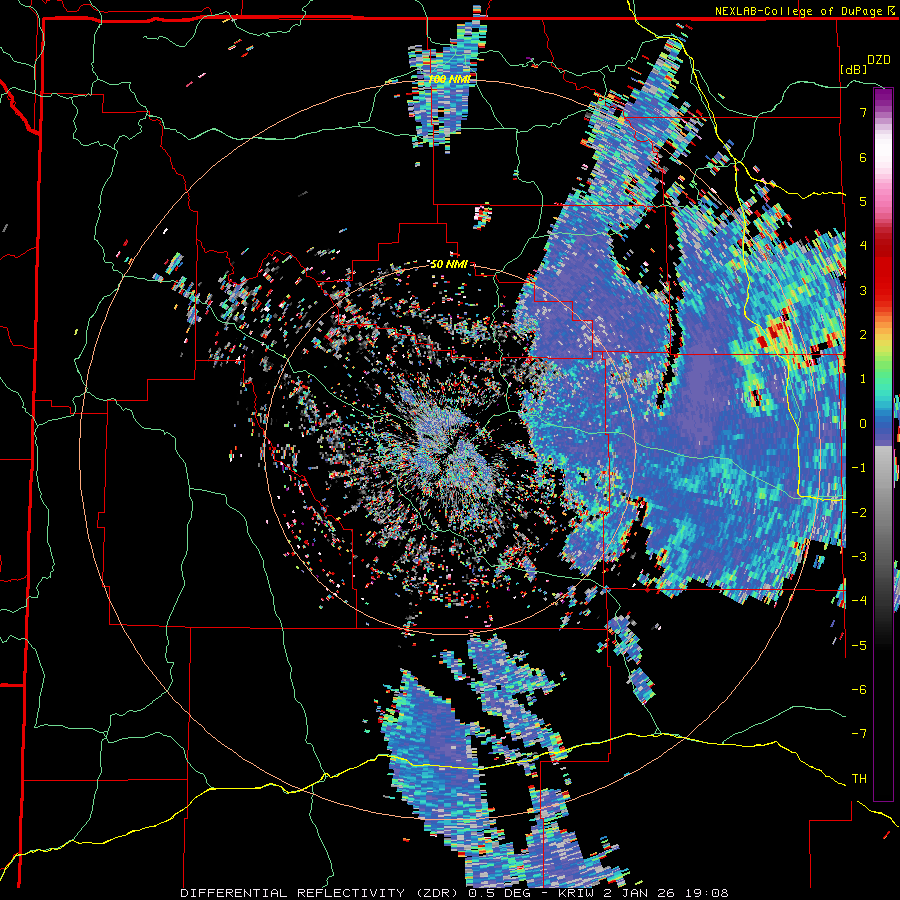Screen dimensions: 900x900
Task: Select the 100 NMI range ring label
Action: [x=449, y=79]
